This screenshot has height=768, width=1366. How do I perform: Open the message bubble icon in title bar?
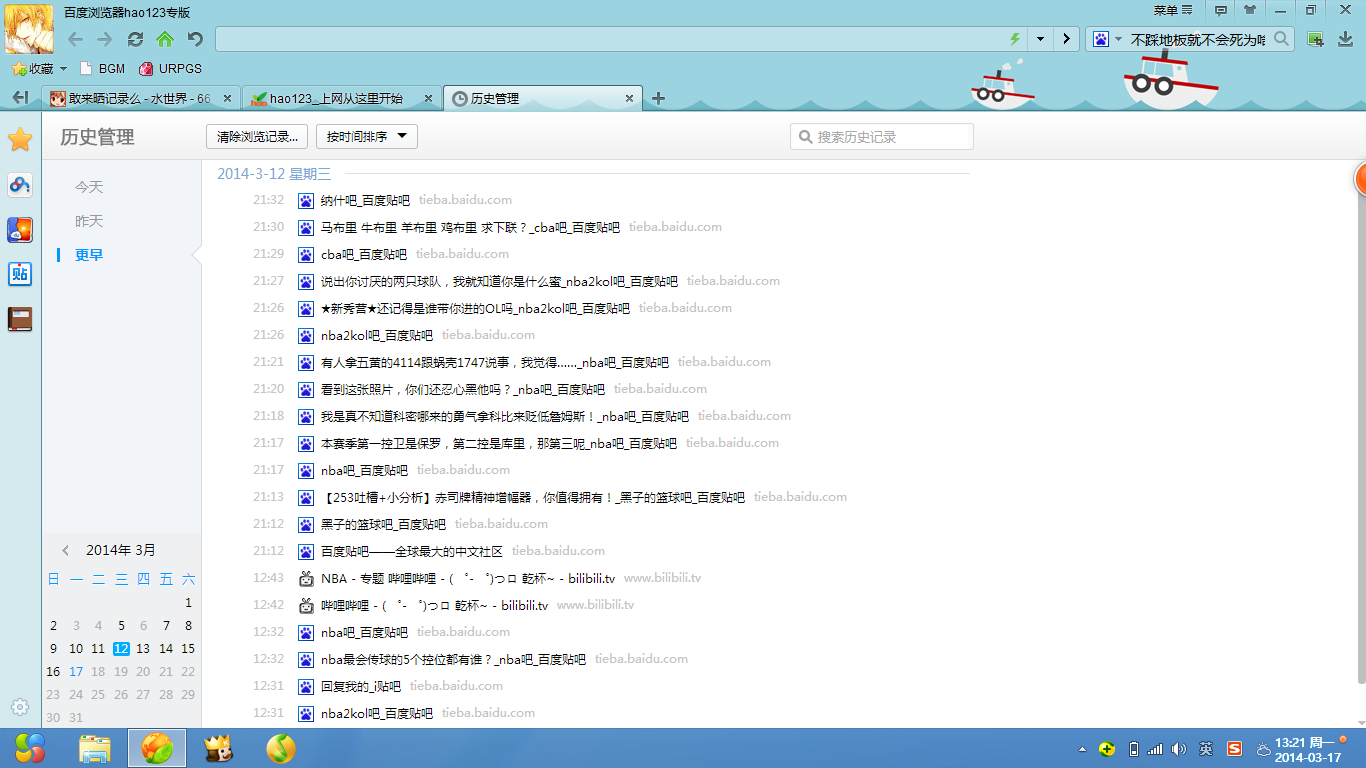(x=1221, y=10)
